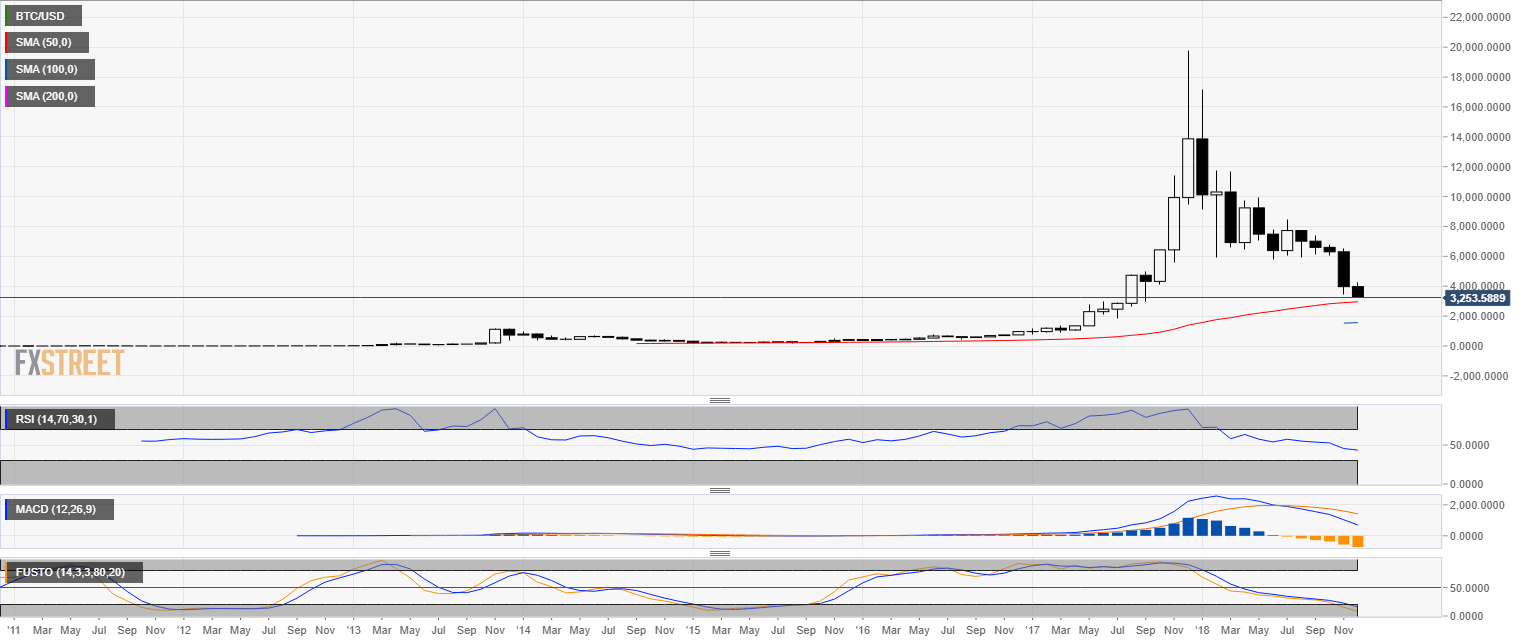Viewport: 1531px width, 643px height.
Task: Click the tallest blue MACD histogram bar
Action: (x=1188, y=526)
